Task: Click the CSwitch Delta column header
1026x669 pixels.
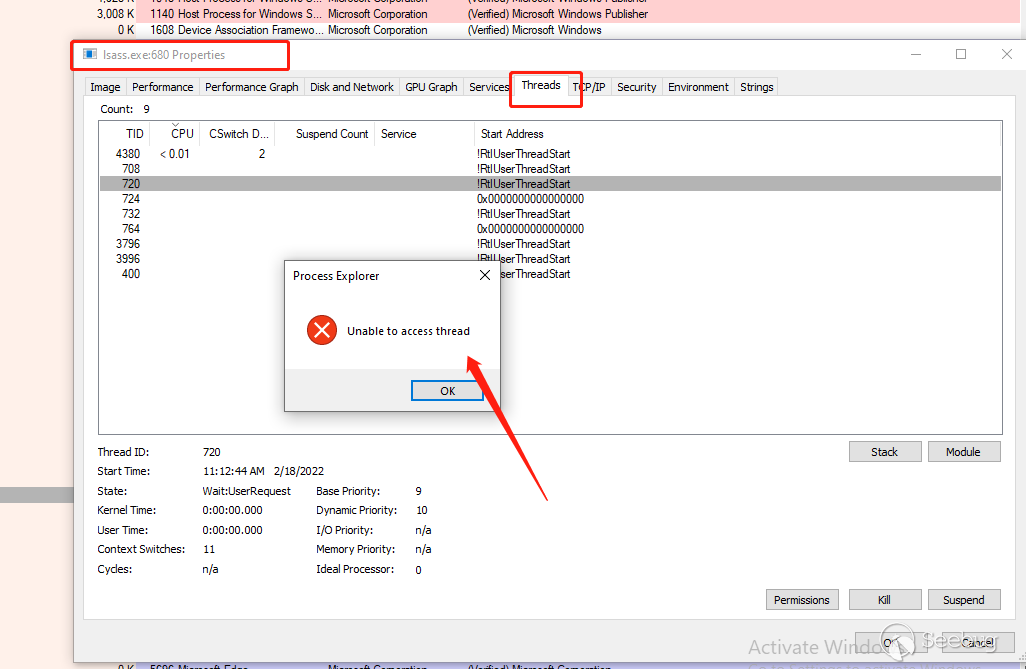Action: (237, 134)
